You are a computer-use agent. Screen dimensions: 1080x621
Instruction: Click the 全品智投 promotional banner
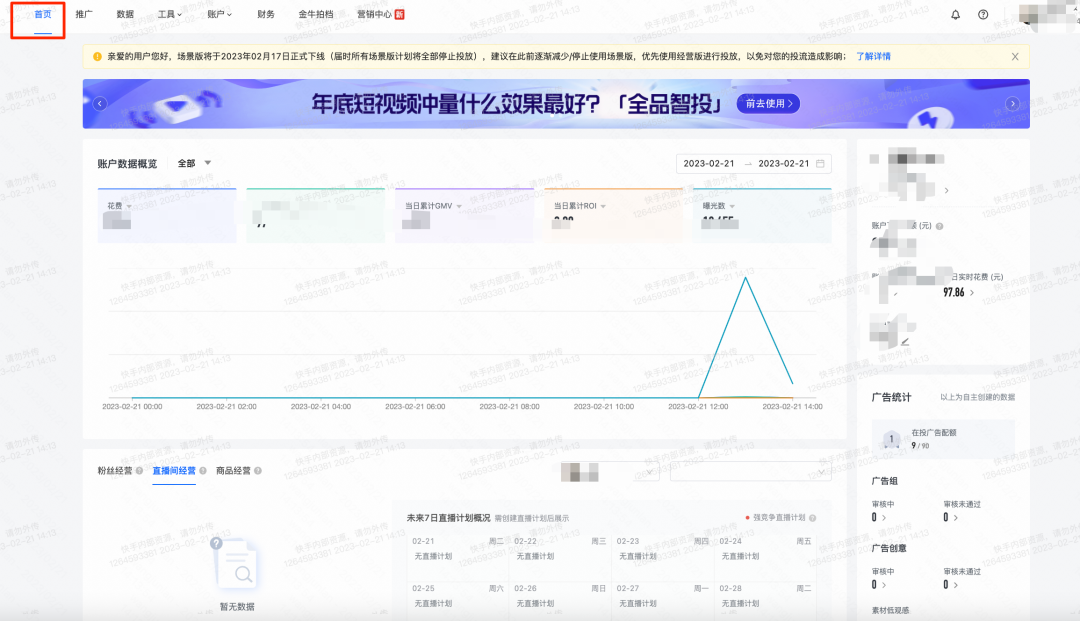pyautogui.click(x=556, y=104)
